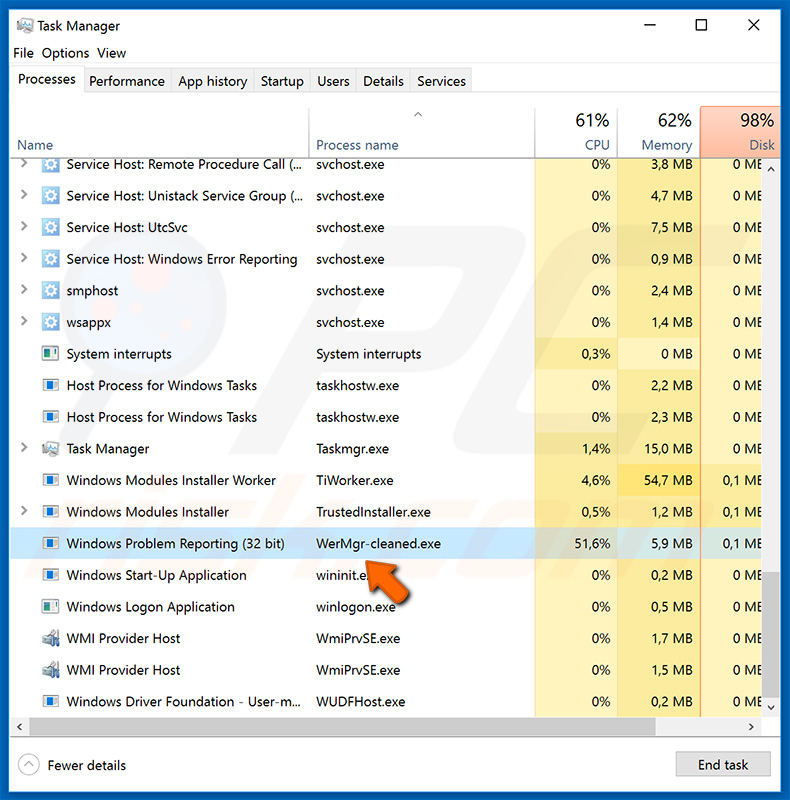Click the Task Manager title bar icon
This screenshot has height=800, width=790.
pyautogui.click(x=24, y=26)
